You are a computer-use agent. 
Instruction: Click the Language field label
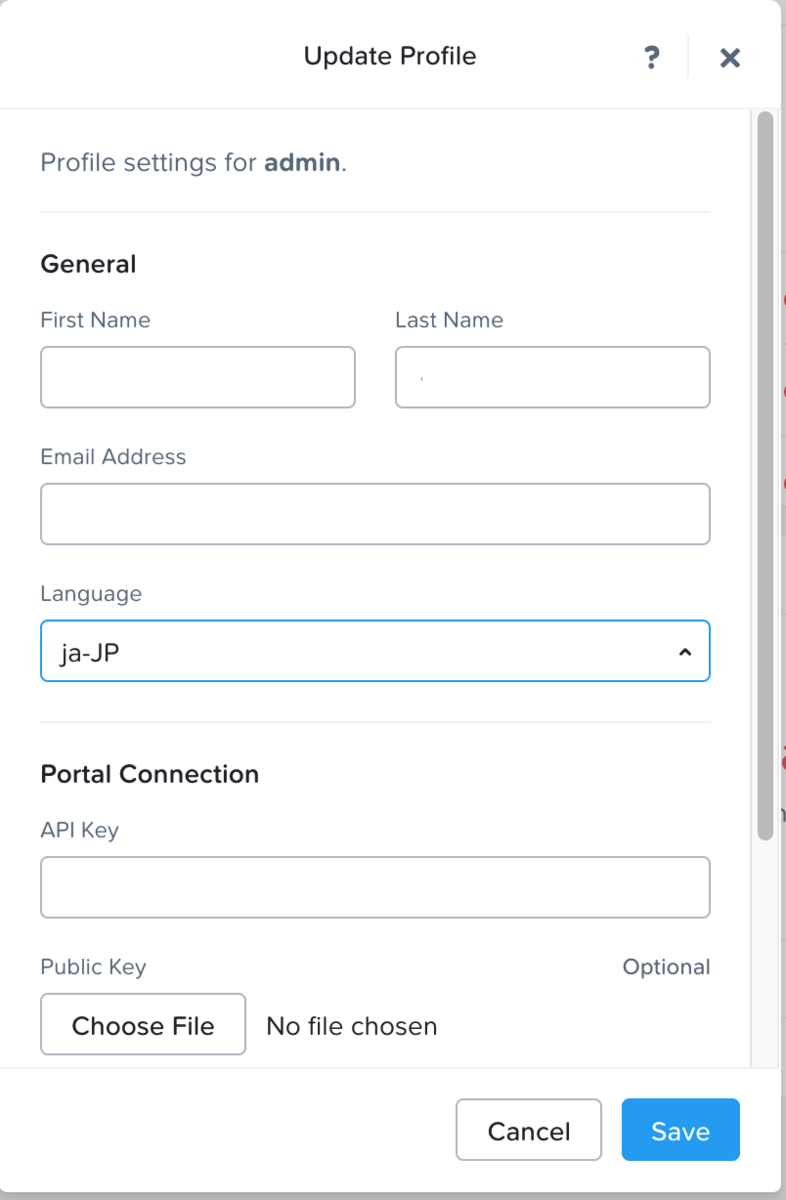coord(91,593)
